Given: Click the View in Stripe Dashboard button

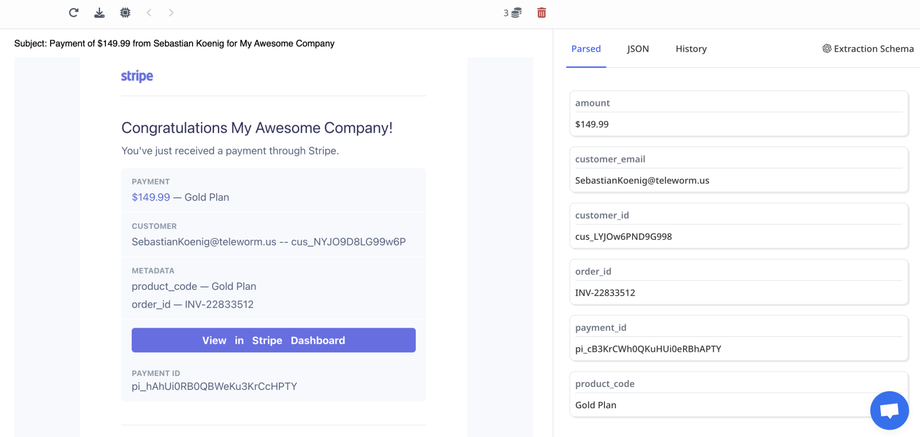Looking at the screenshot, I should (x=273, y=340).
